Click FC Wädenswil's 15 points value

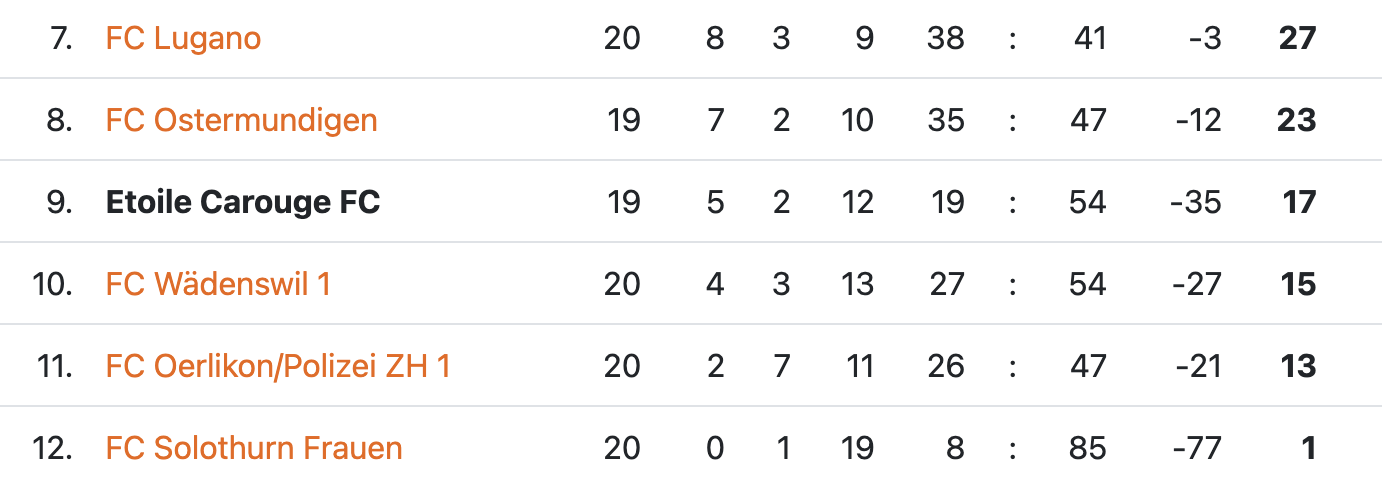point(1298,284)
